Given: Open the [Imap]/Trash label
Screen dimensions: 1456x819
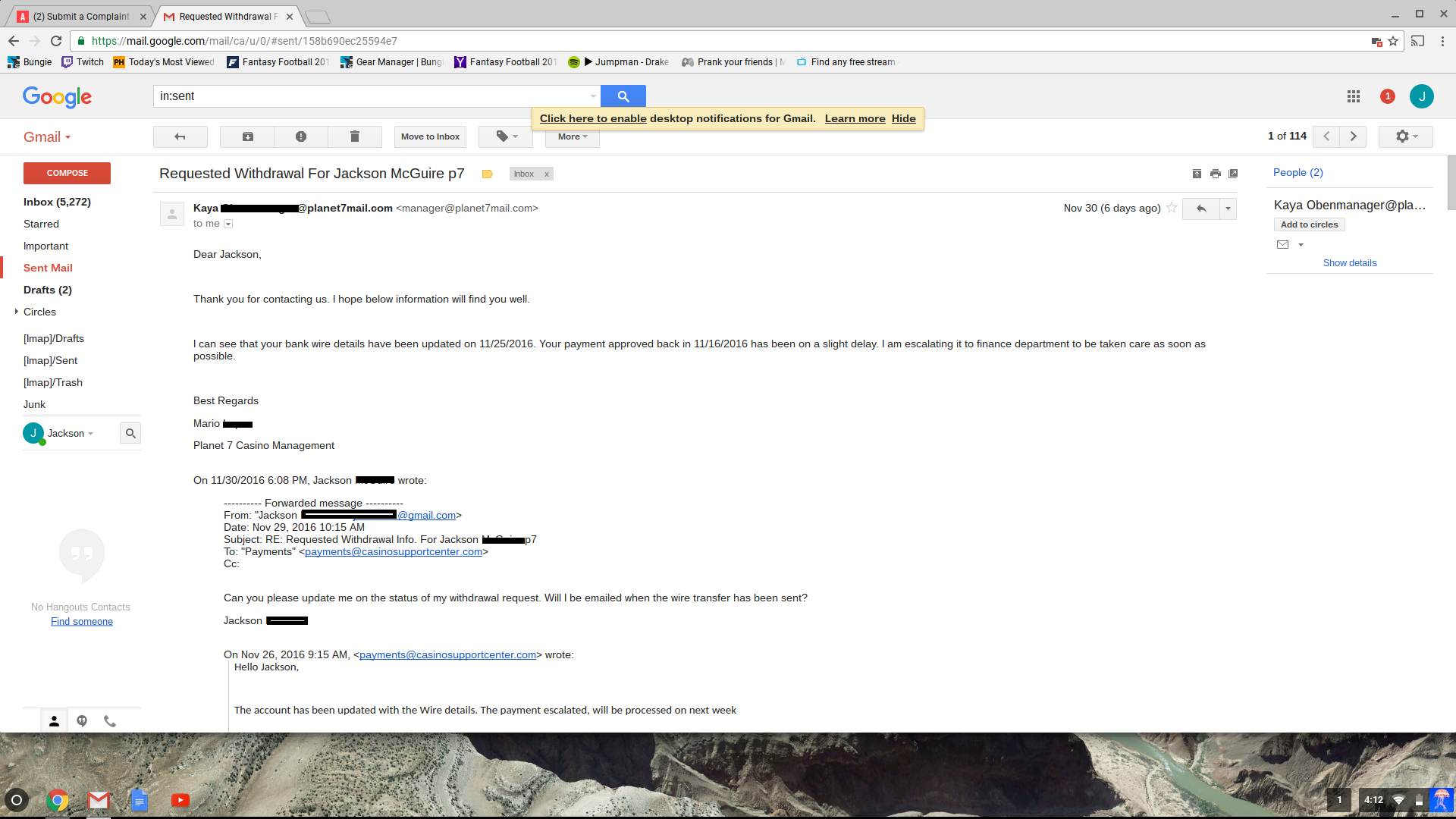Looking at the screenshot, I should [x=53, y=382].
